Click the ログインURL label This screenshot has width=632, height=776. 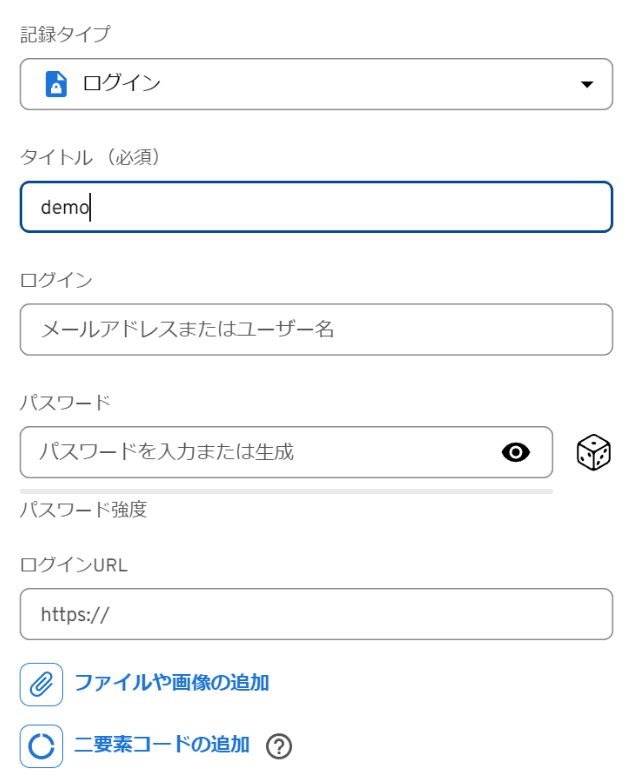(x=74, y=565)
